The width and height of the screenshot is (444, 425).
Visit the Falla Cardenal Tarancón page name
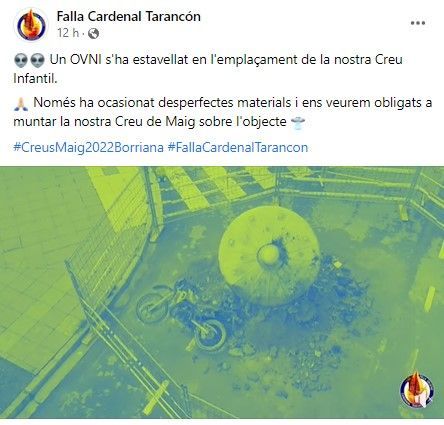pyautogui.click(x=129, y=16)
